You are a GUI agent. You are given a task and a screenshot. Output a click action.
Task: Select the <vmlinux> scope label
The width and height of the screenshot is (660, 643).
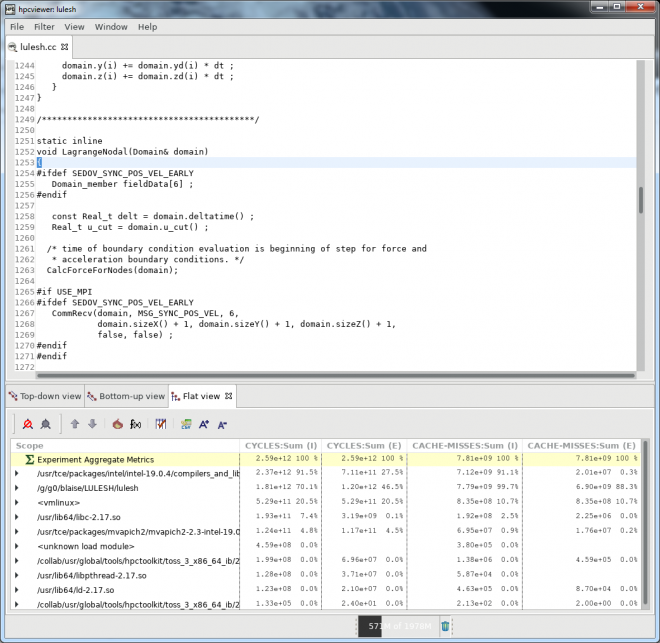(59, 502)
